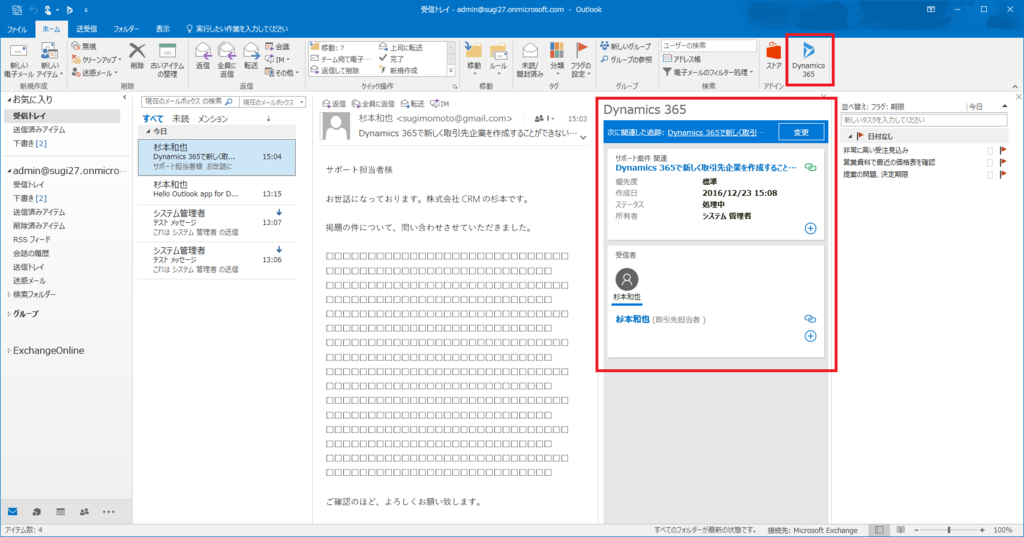Collapse the お気に入り favorites section
The image size is (1024, 537).
tap(9, 100)
